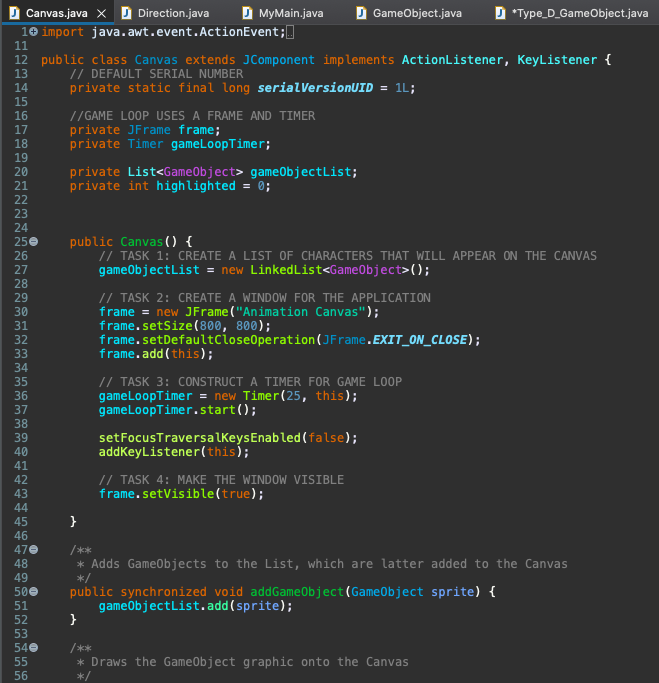Collapse the Javadoc comment at line 54
The width and height of the screenshot is (659, 683).
tap(34, 648)
